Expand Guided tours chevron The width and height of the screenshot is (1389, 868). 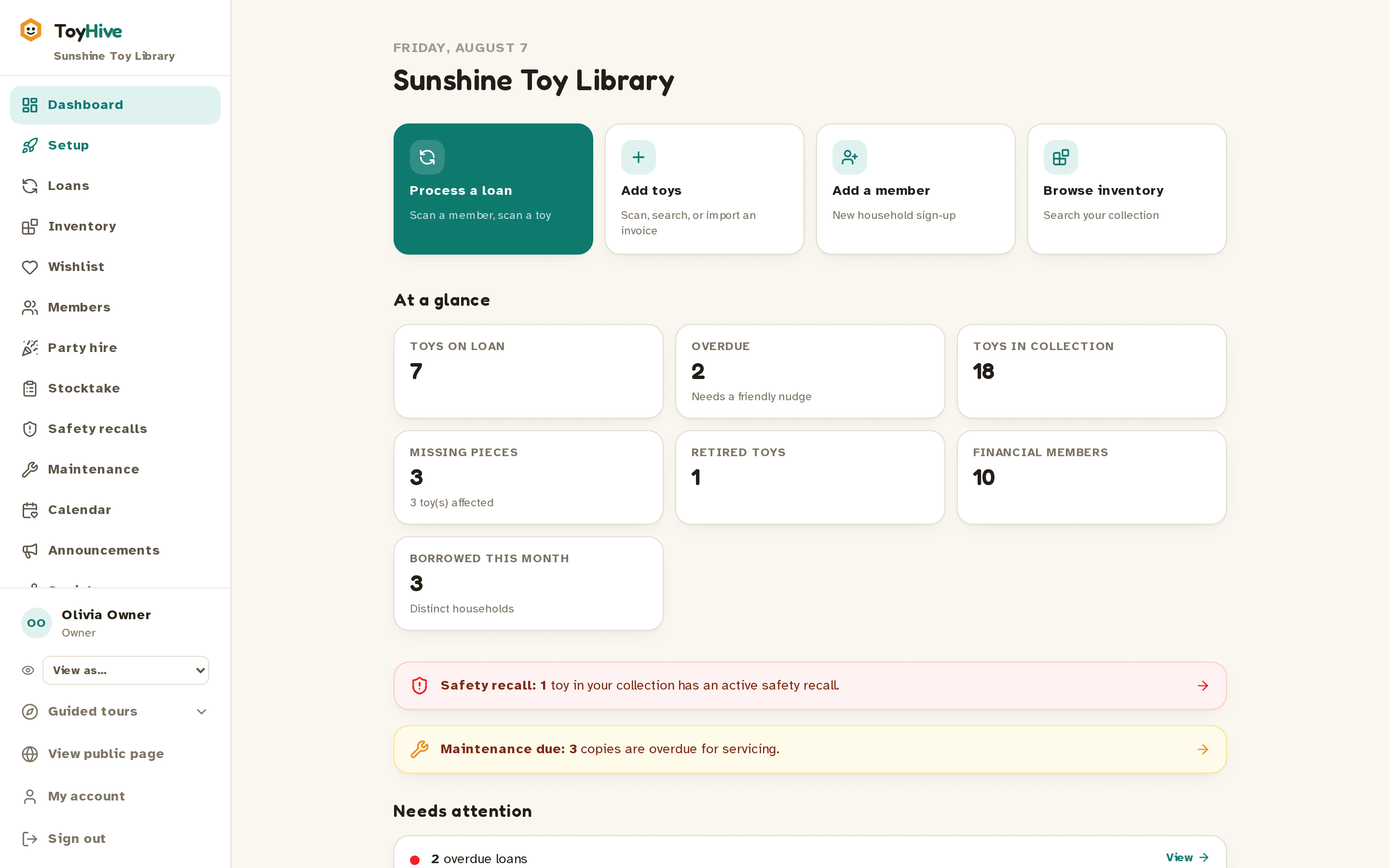(202, 712)
